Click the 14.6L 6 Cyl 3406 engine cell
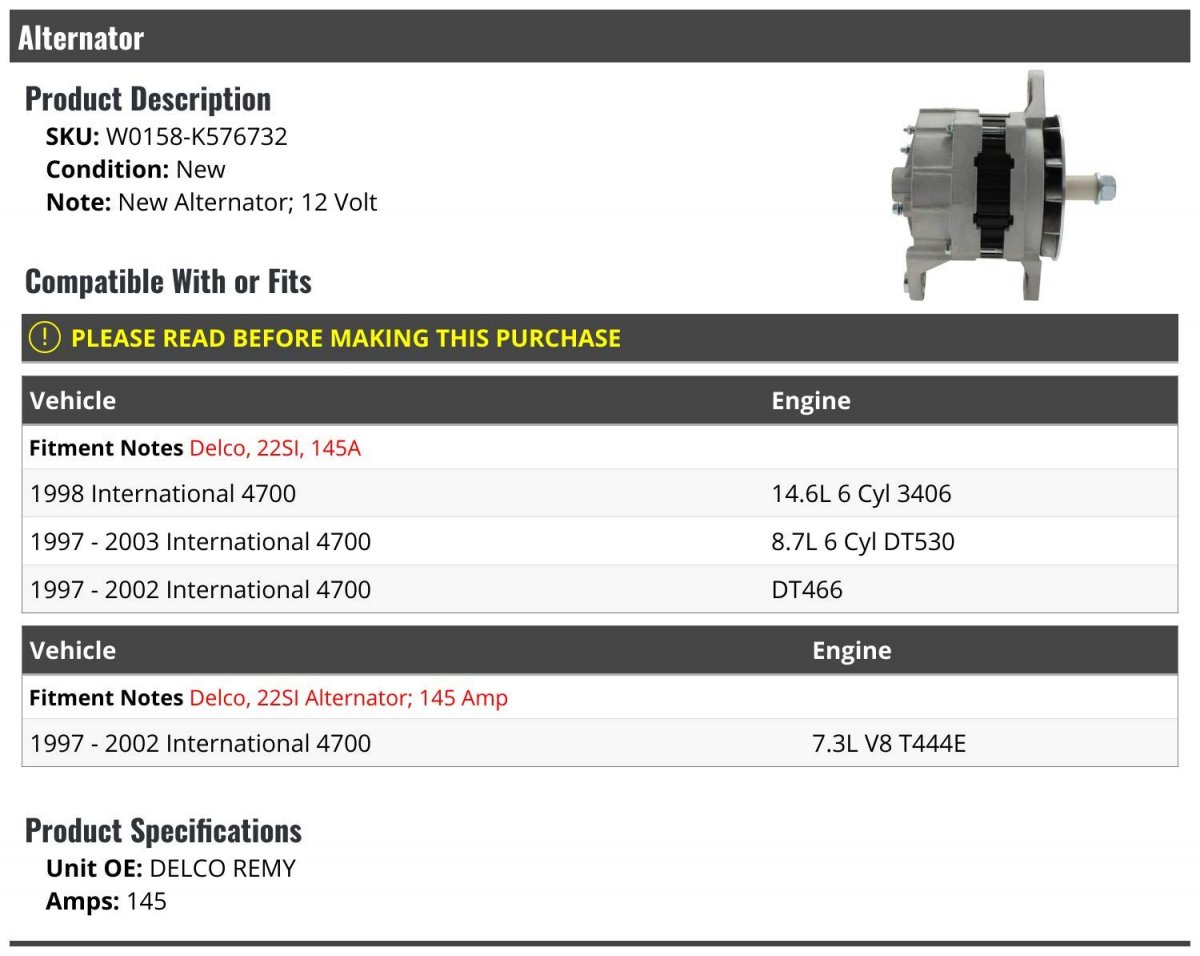1200x956 pixels. coord(861,494)
